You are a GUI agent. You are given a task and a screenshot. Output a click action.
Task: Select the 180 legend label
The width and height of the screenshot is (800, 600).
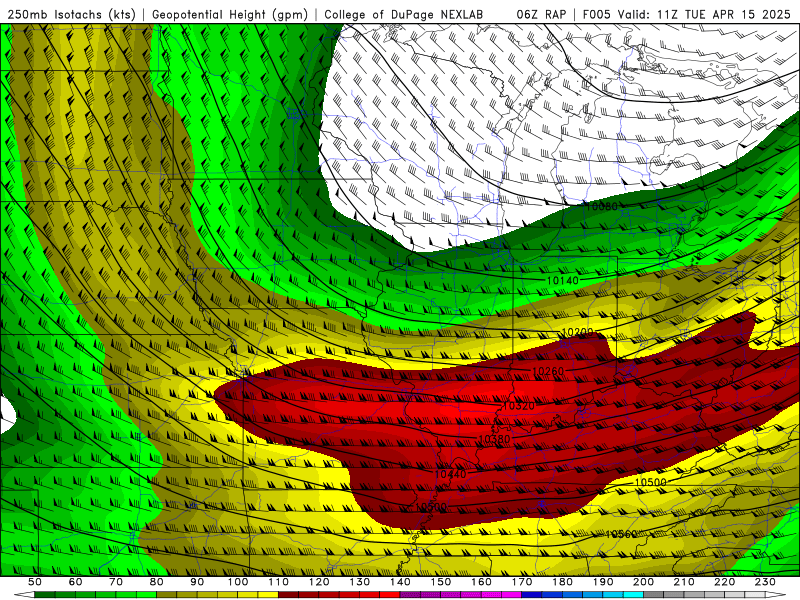click(x=562, y=582)
